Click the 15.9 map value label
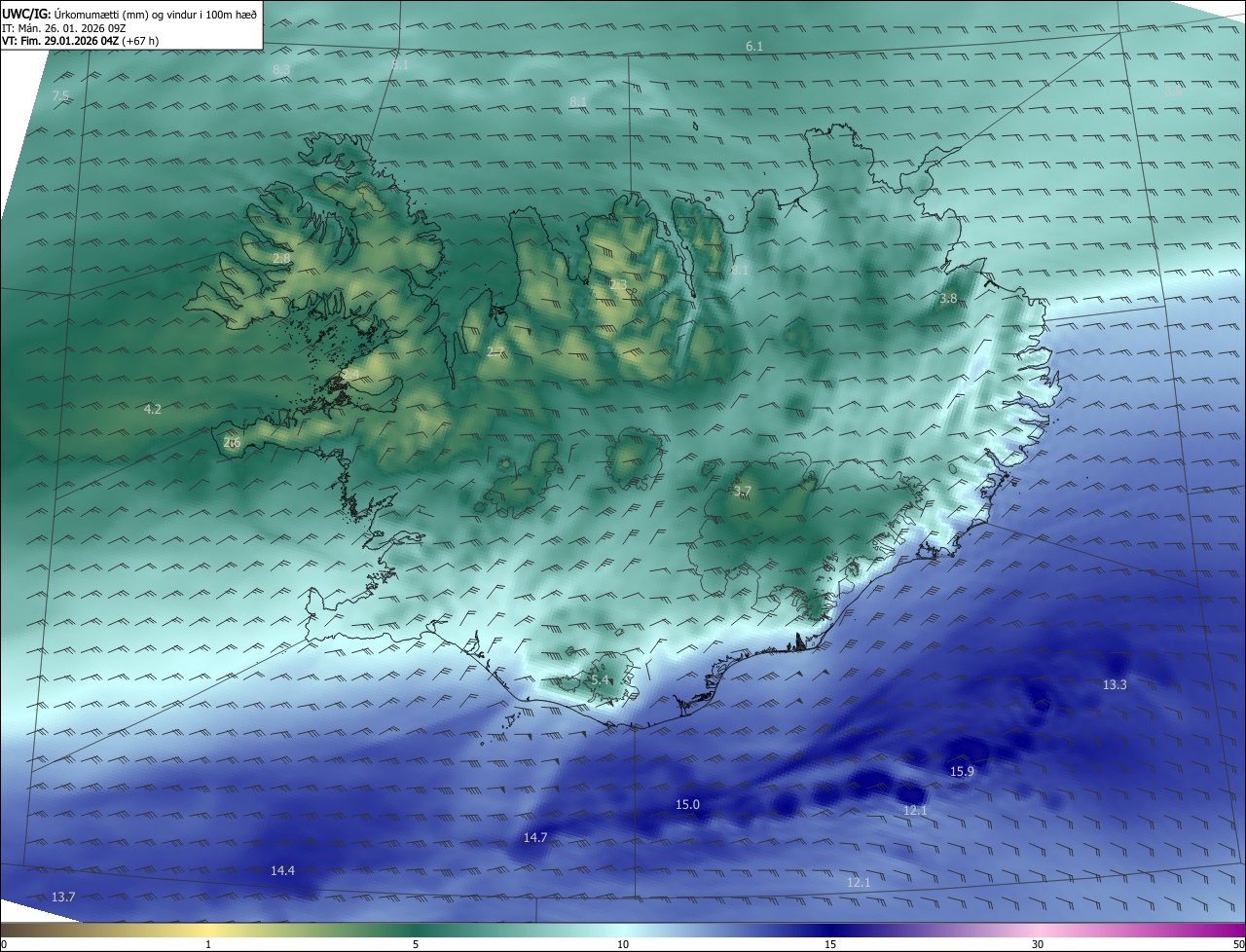The height and width of the screenshot is (952, 1246). (x=962, y=771)
